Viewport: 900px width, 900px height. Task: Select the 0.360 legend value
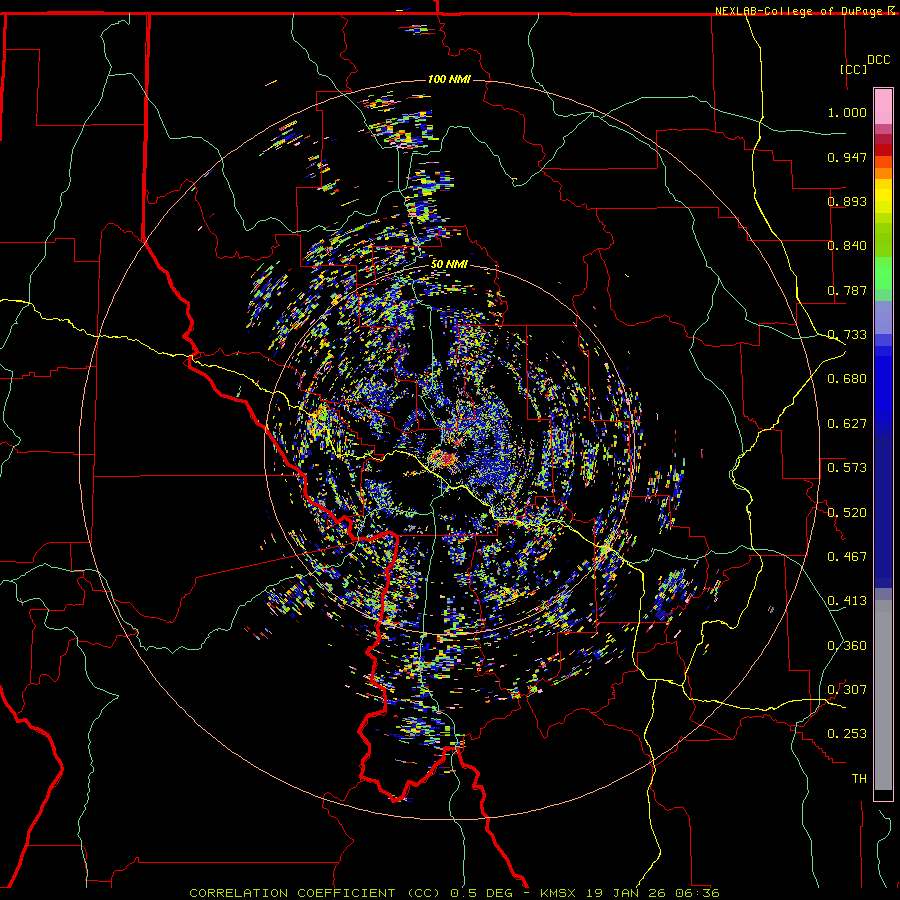[x=847, y=646]
